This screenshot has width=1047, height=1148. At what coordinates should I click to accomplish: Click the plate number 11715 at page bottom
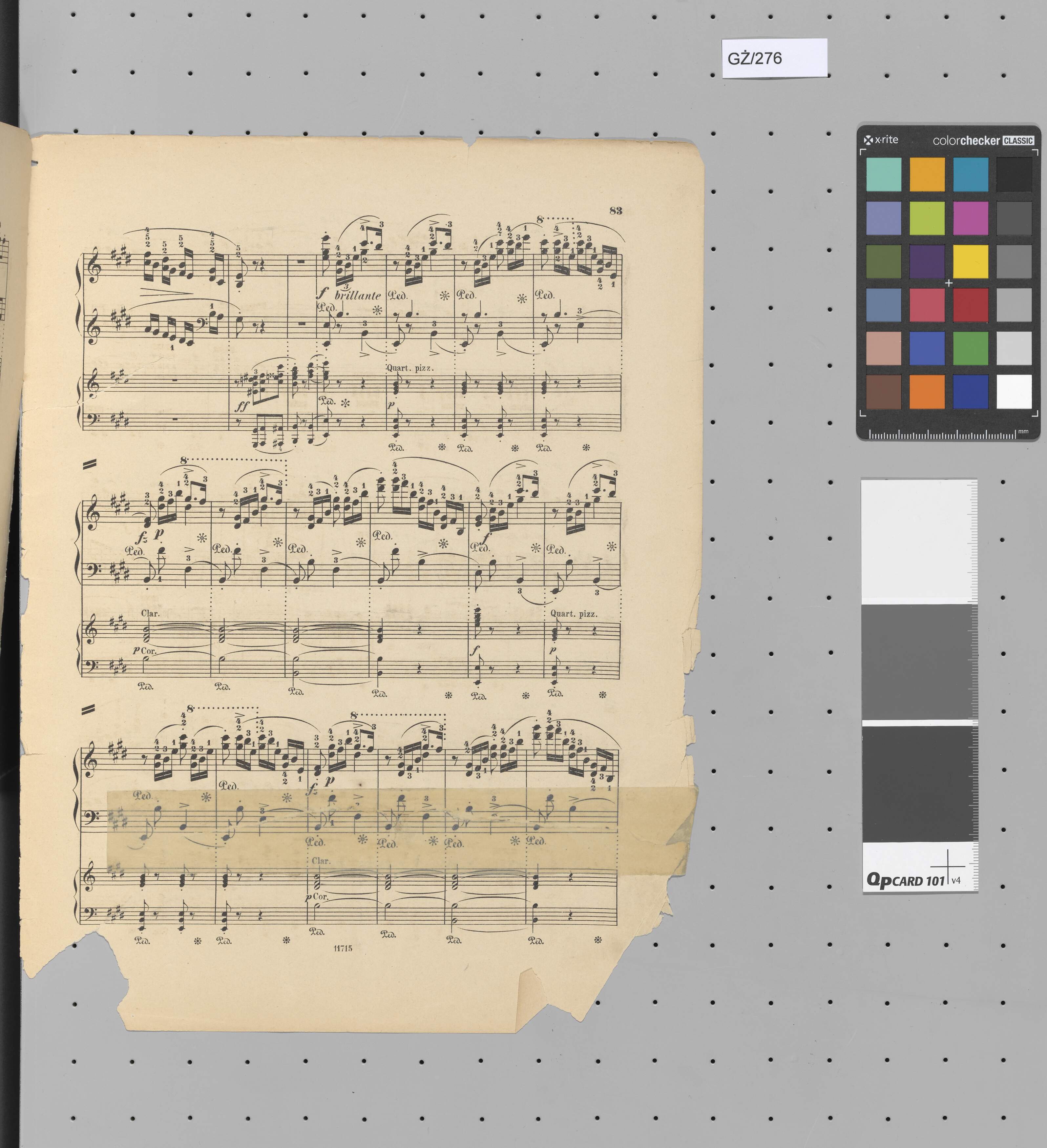(x=342, y=948)
